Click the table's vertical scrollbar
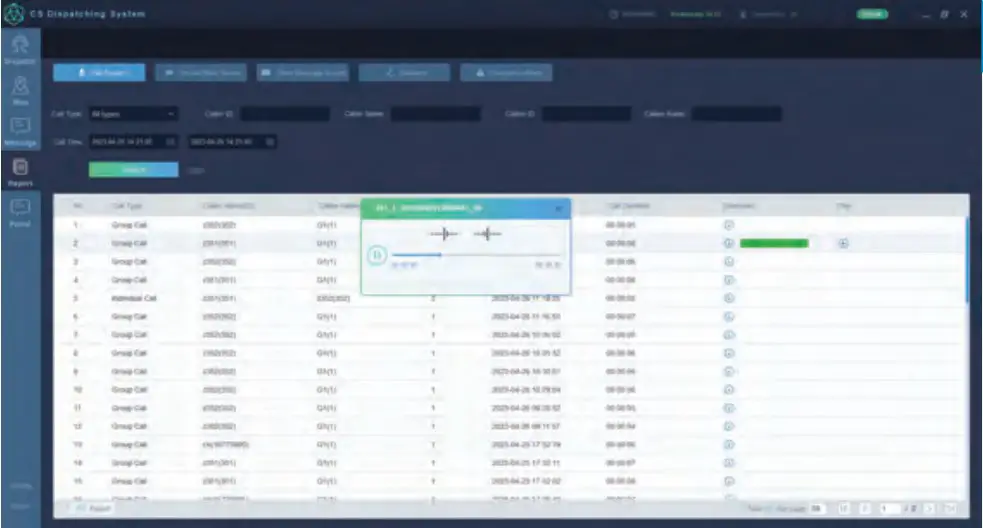The image size is (983, 528). click(967, 260)
